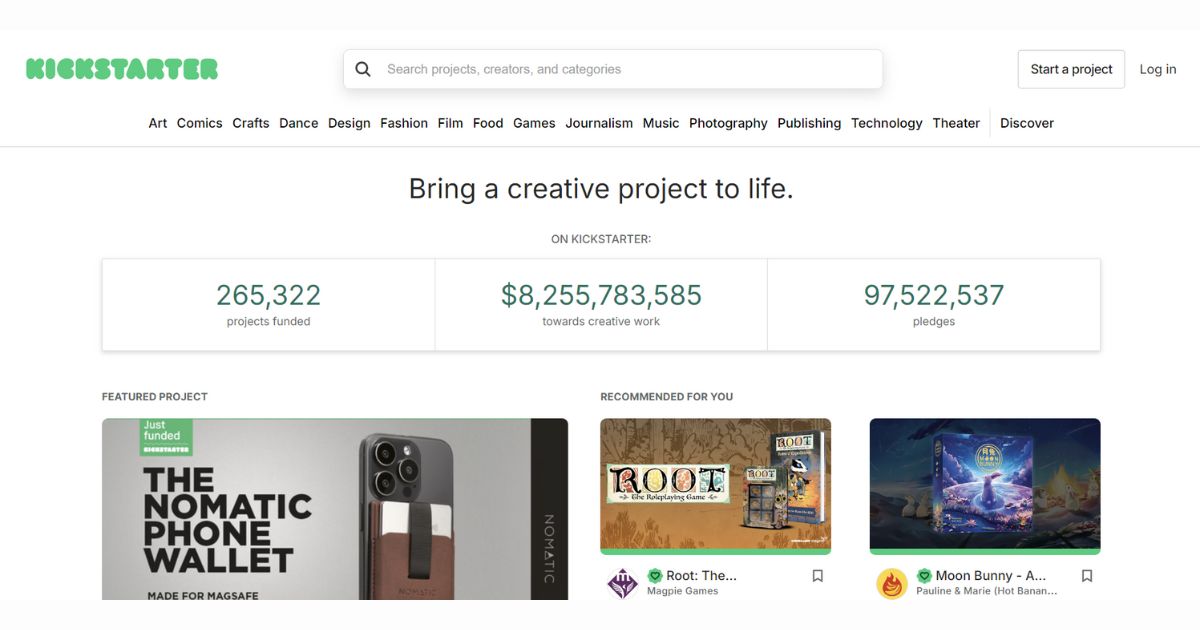Select the Publishing category
1200x630 pixels.
(x=809, y=122)
